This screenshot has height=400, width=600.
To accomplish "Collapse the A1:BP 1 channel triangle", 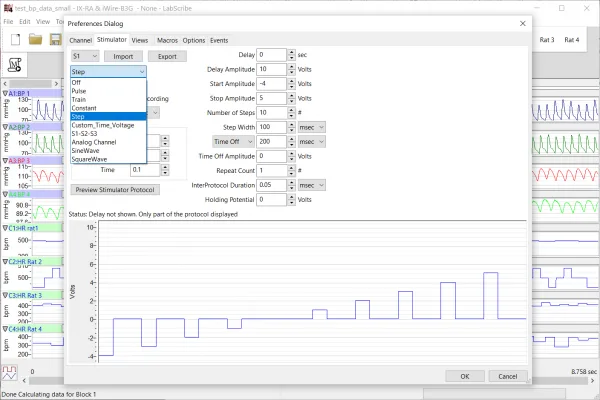I will coord(4,93).
